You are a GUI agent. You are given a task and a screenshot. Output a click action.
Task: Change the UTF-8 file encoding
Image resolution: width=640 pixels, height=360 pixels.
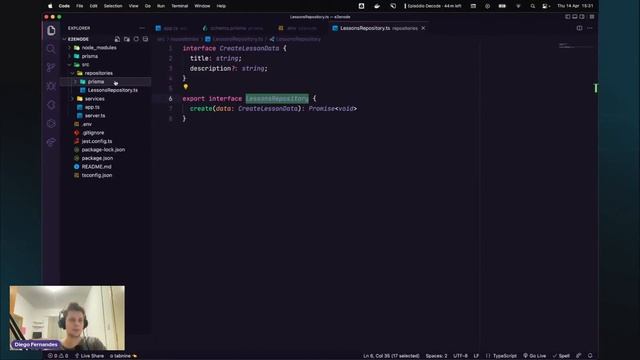[460, 356]
